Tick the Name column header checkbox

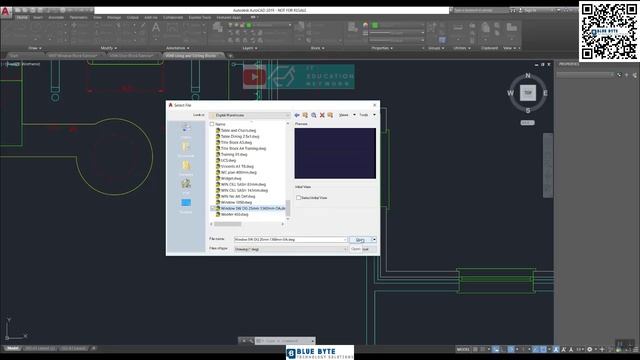coord(212,124)
